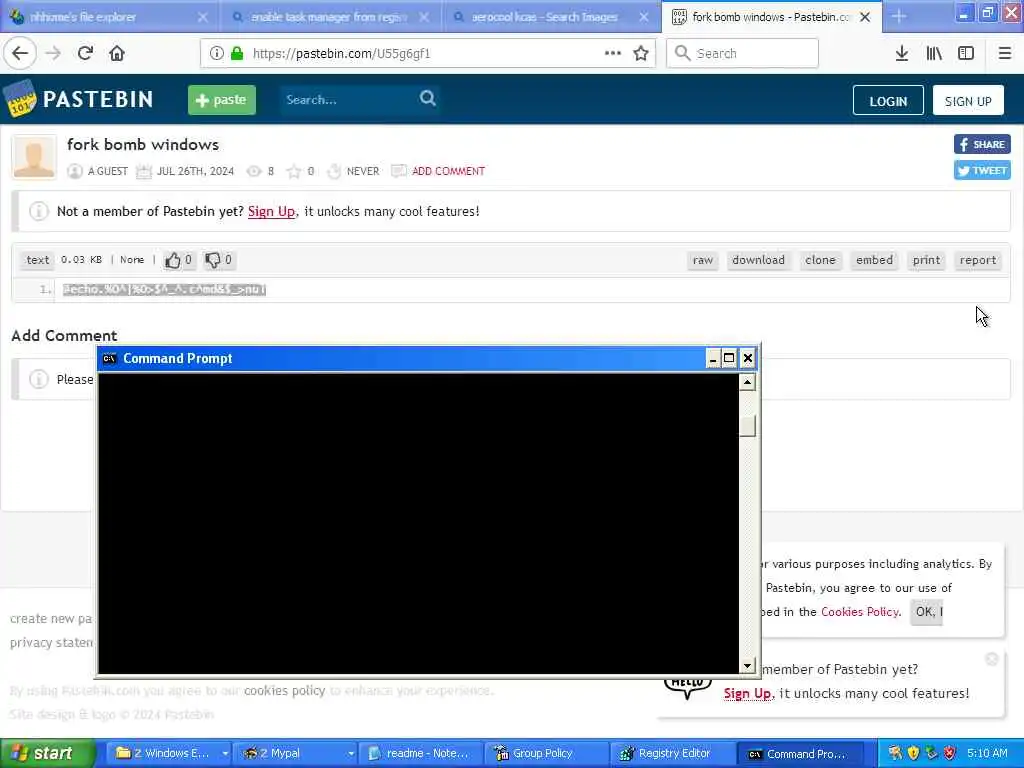
Task: Click Sign Up link in member notice
Action: (271, 212)
